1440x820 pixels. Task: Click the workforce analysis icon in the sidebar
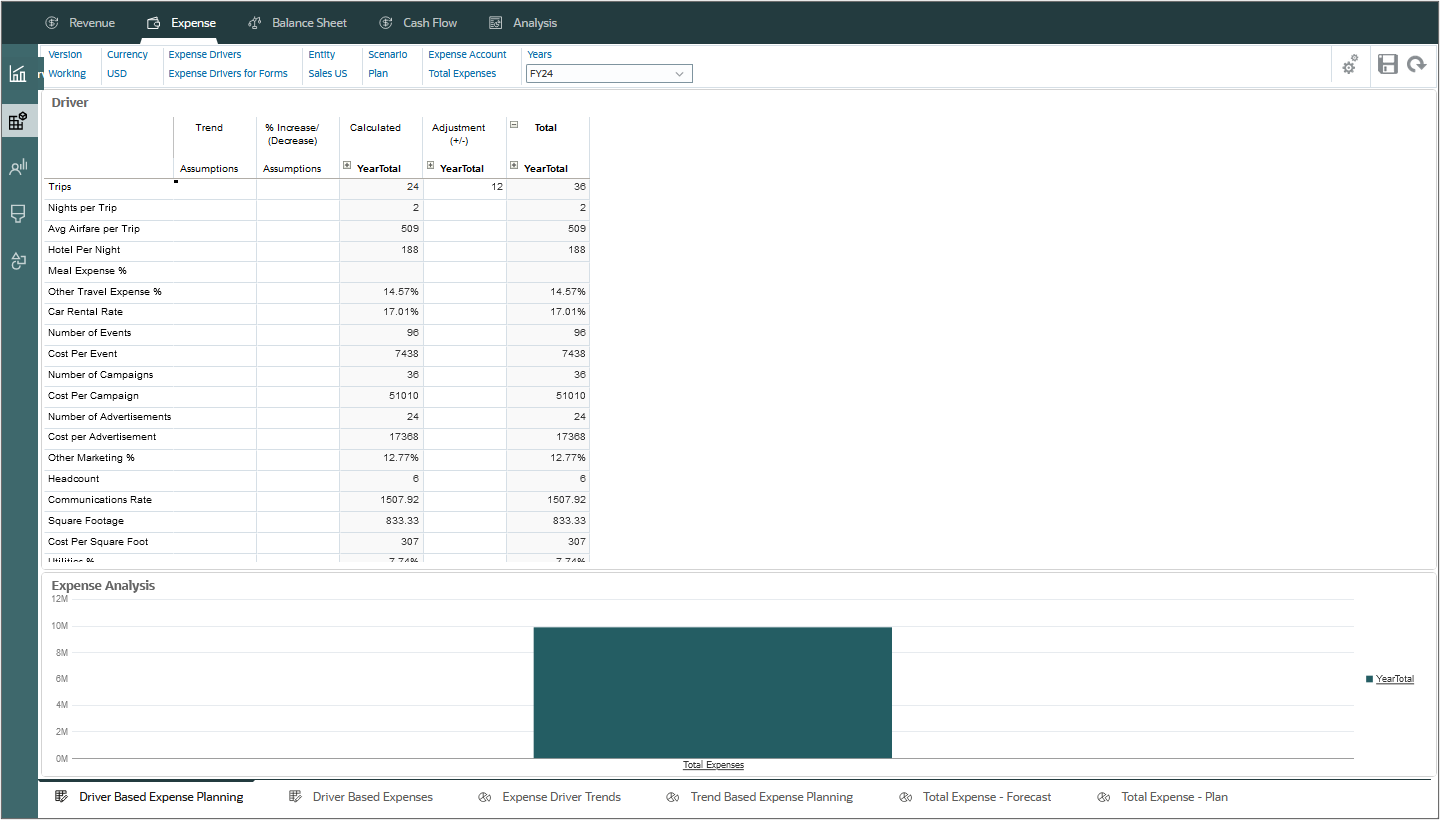(18, 167)
